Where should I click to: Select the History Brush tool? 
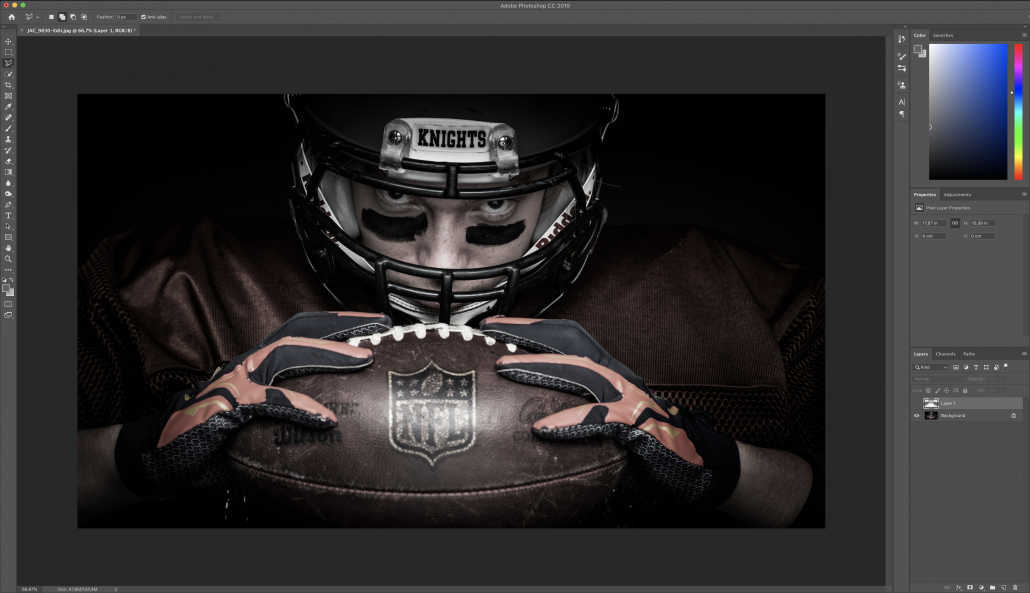coord(9,150)
